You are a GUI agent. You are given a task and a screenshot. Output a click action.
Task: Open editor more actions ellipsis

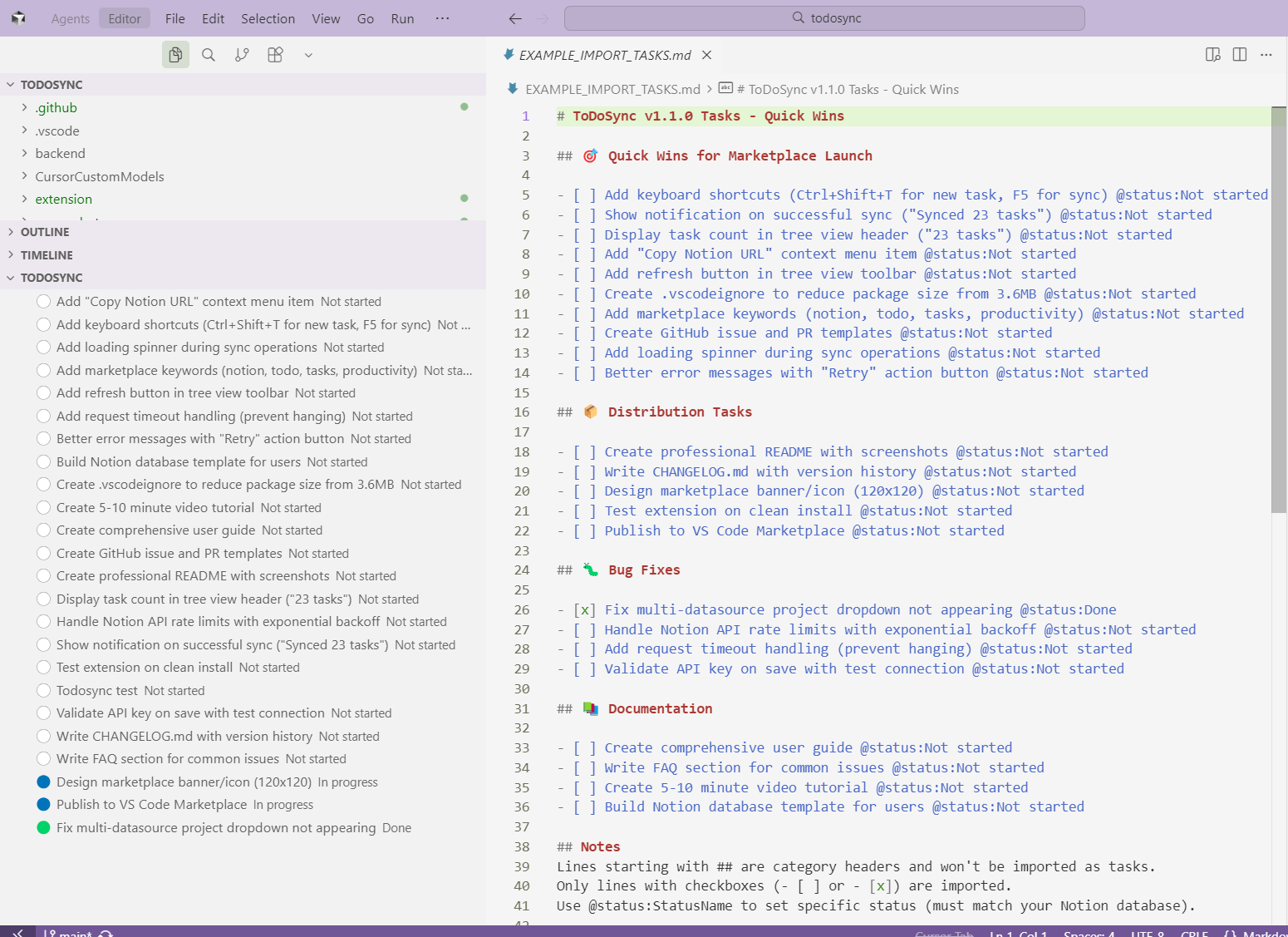point(1266,55)
